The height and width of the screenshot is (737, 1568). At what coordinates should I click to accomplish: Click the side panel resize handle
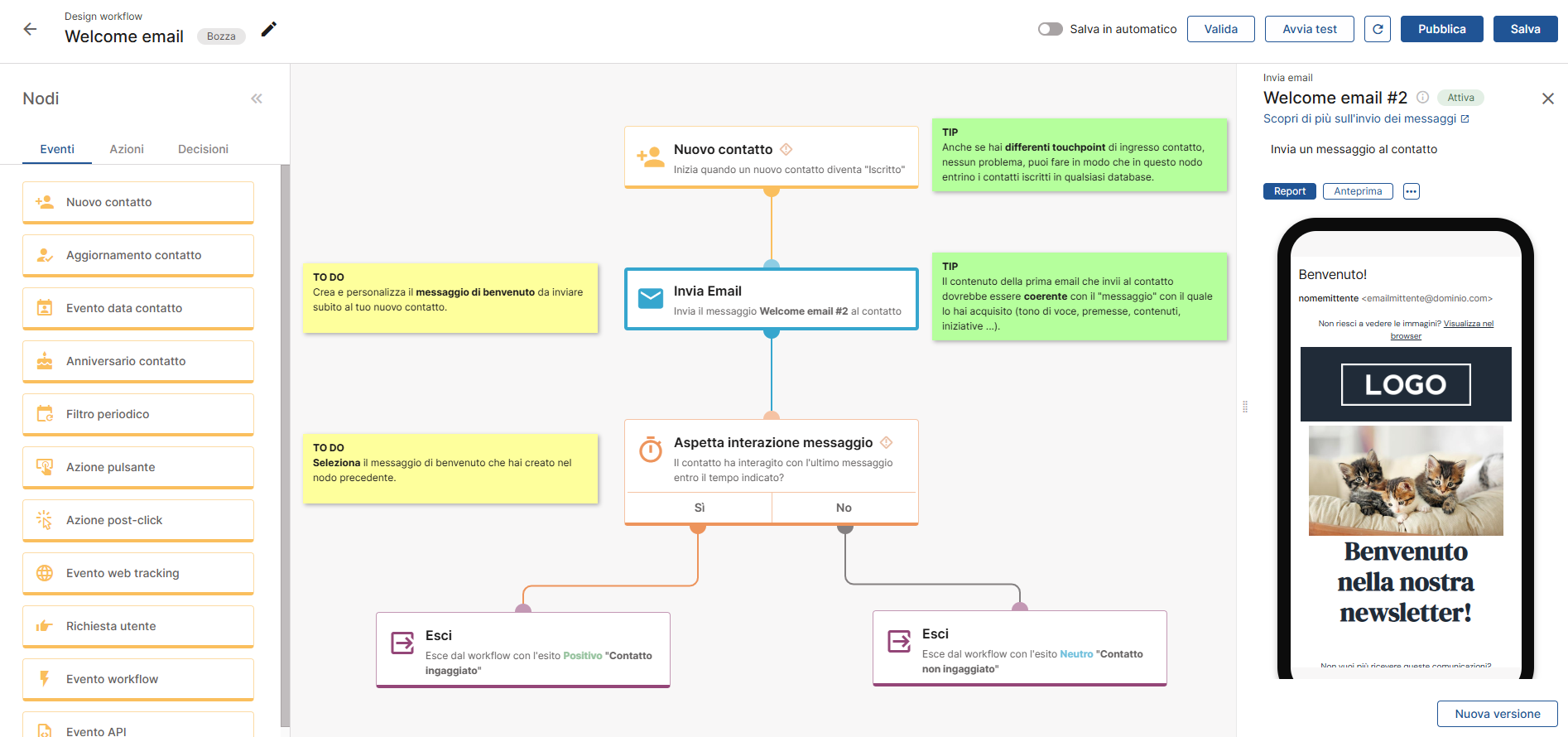[x=1244, y=407]
